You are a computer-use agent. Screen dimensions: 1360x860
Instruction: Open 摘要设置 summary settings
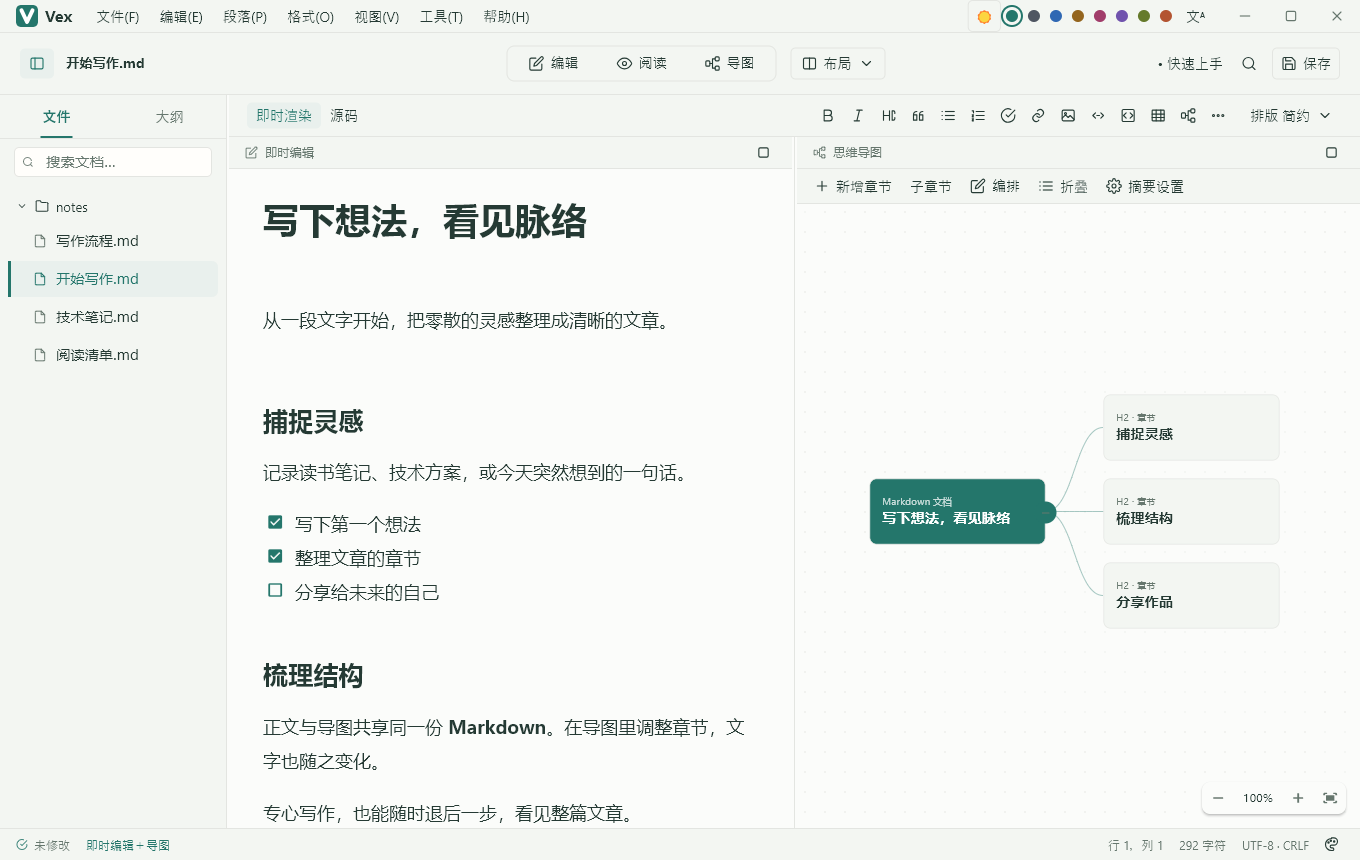coord(1145,186)
